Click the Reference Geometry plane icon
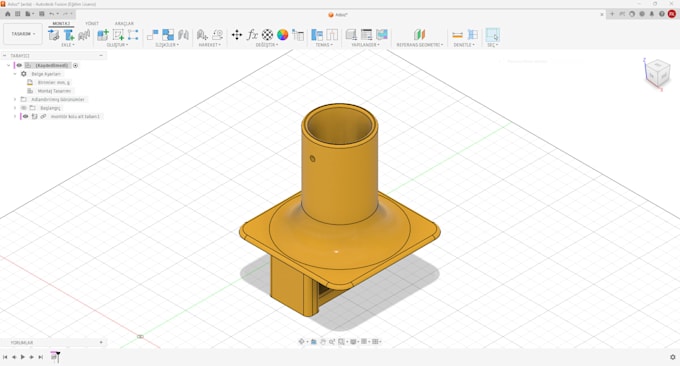This screenshot has height=366, width=680. [419, 35]
